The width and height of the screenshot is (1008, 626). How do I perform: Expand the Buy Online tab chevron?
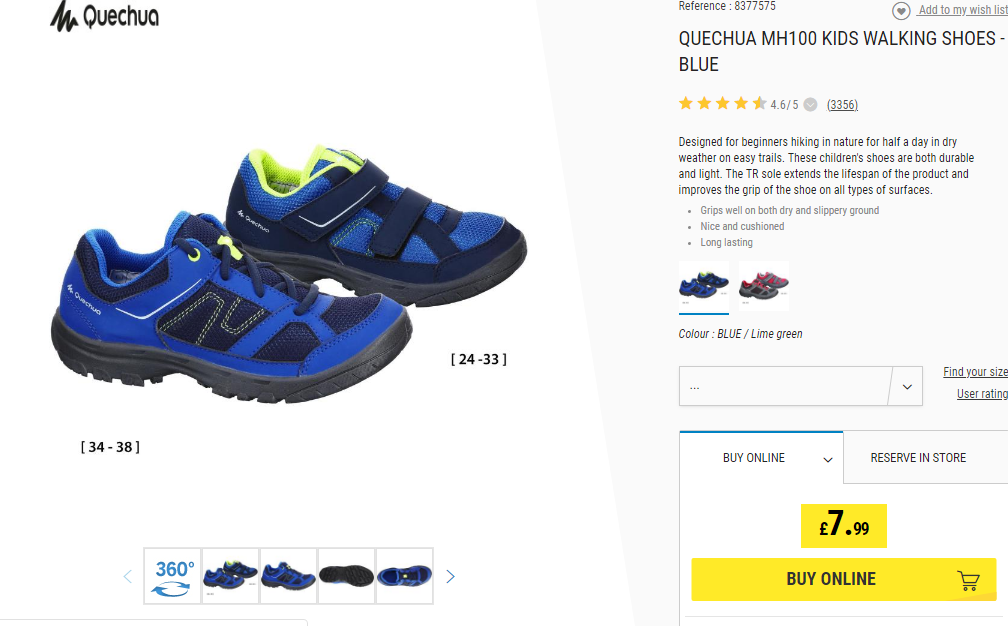(x=828, y=459)
